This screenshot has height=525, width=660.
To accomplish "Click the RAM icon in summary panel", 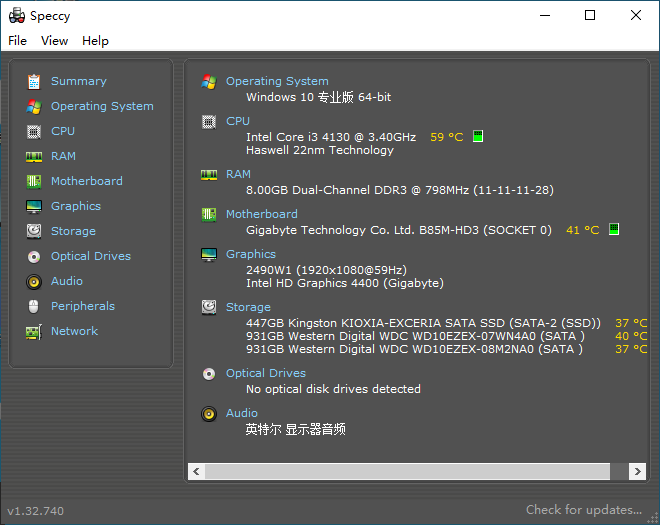I will 209,175.
